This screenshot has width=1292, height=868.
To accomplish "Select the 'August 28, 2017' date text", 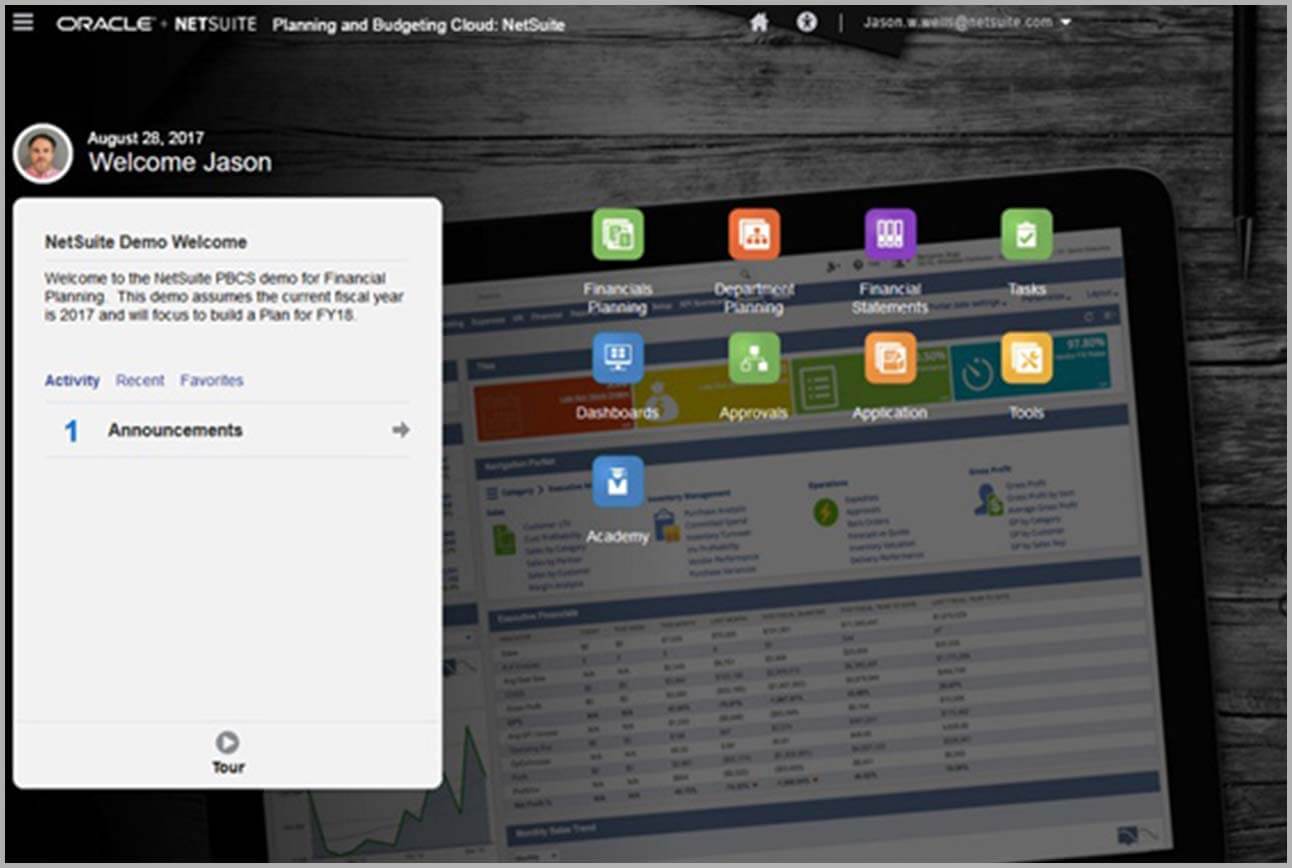I will point(146,138).
